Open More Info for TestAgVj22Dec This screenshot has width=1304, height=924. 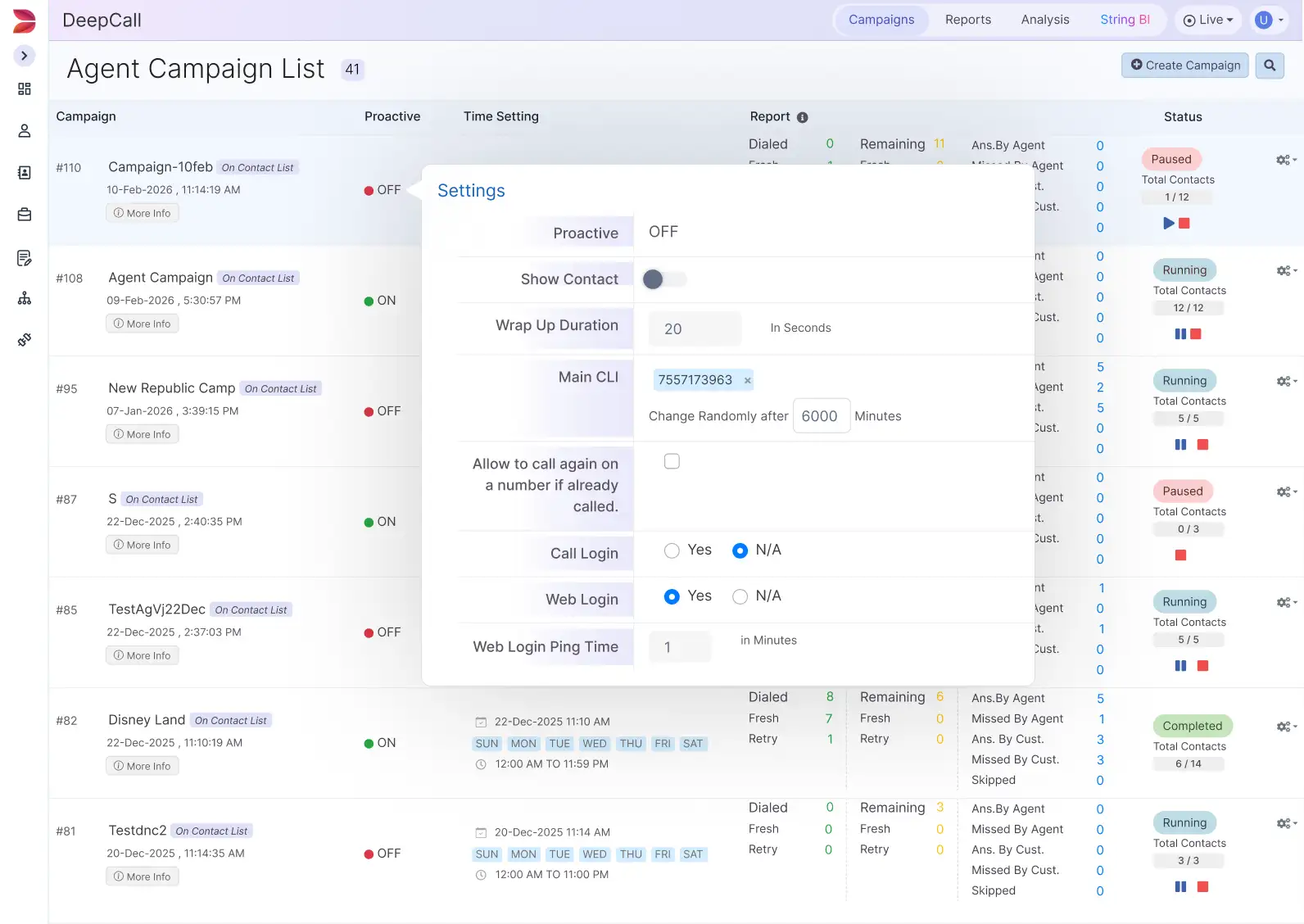(142, 655)
